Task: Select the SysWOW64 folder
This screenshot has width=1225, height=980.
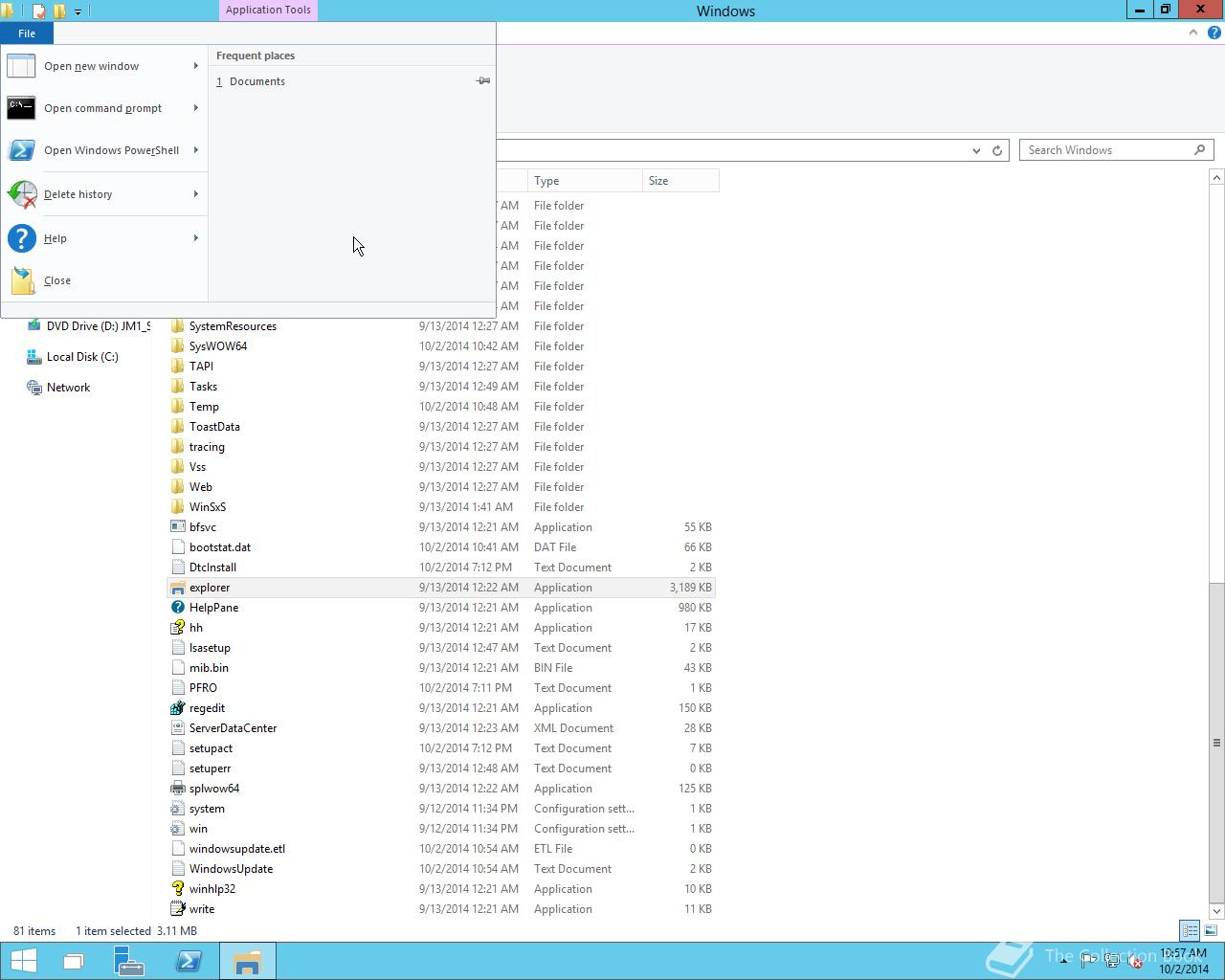Action: [217, 346]
